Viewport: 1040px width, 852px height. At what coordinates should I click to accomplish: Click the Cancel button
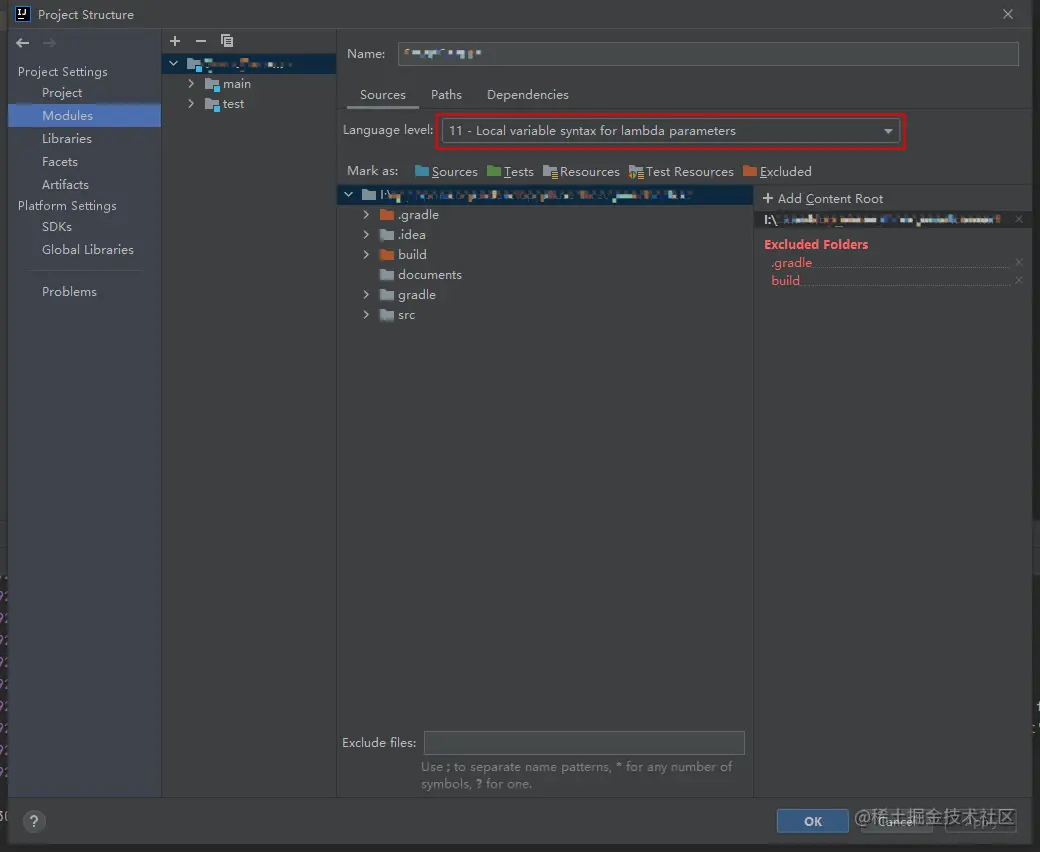tap(896, 822)
